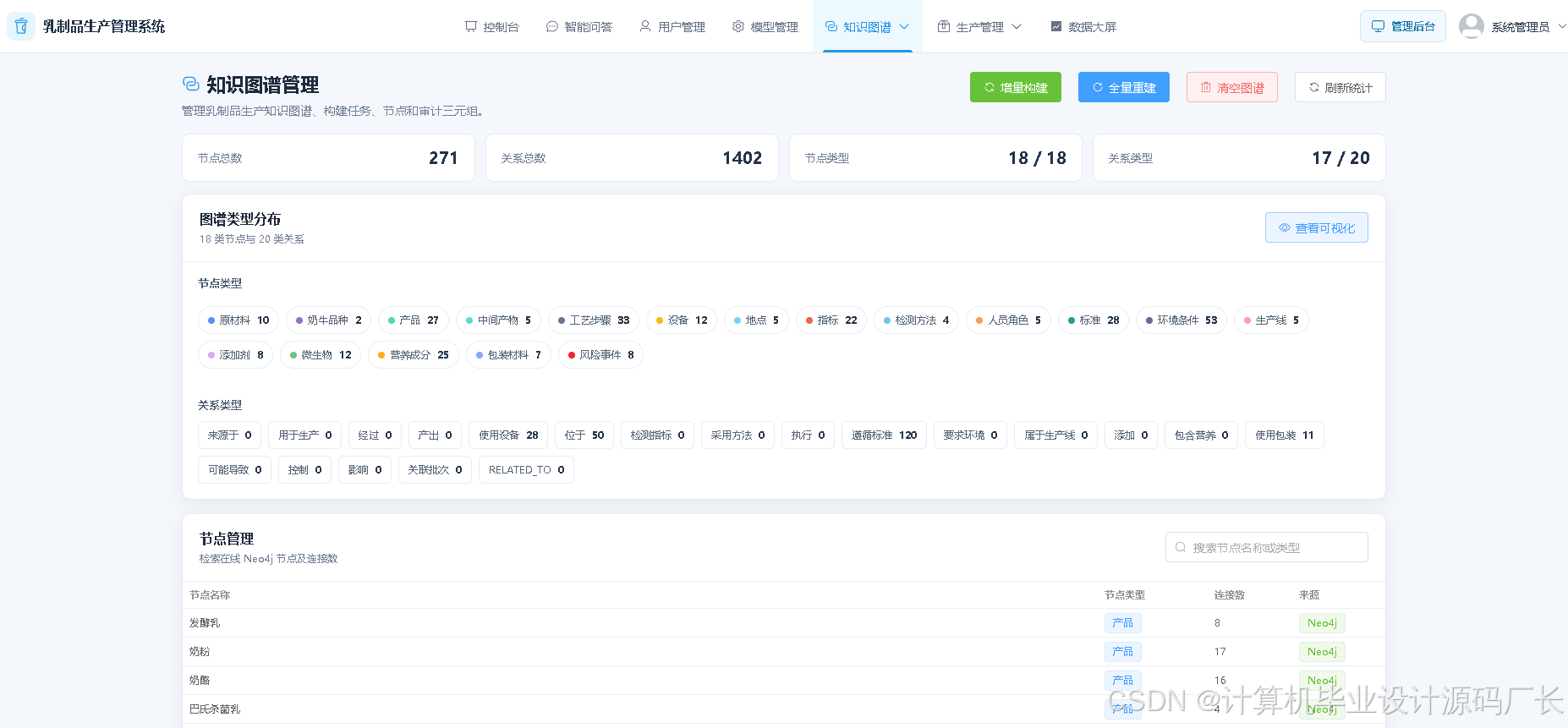Click the search magnifier icon
The width and height of the screenshot is (1568, 728).
pos(1181,547)
